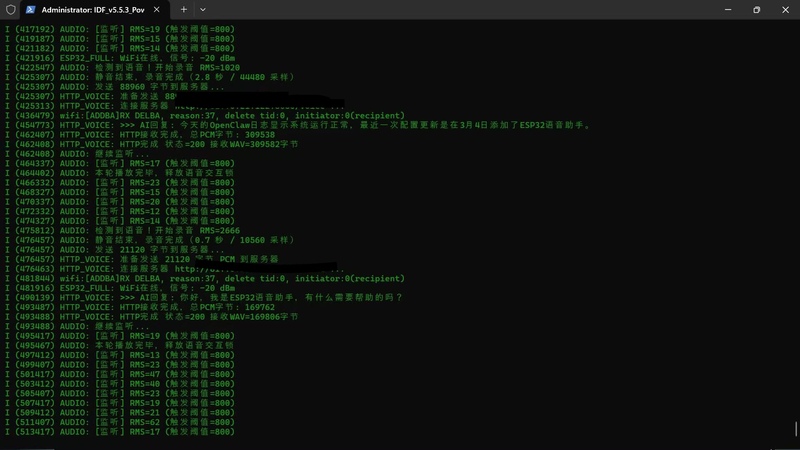Click the line showing WAV=169806 bytes

[152, 317]
